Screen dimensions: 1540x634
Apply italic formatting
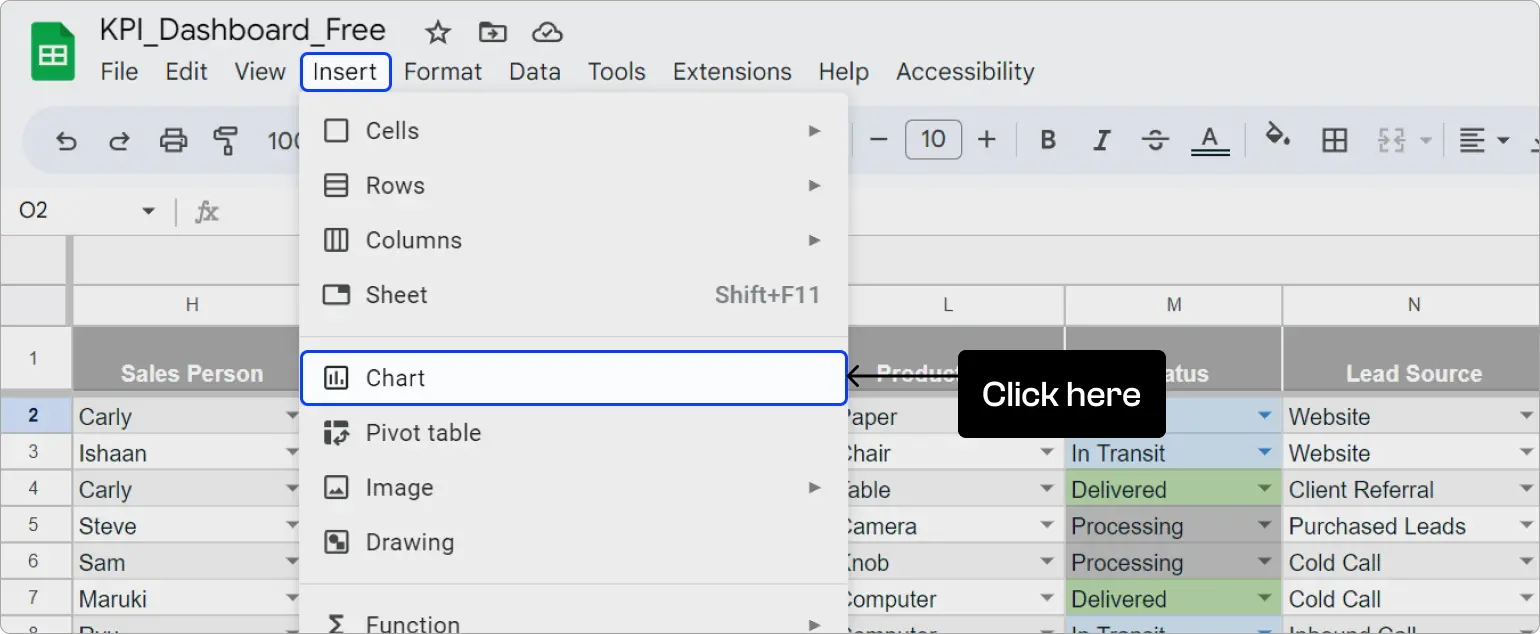click(1101, 140)
